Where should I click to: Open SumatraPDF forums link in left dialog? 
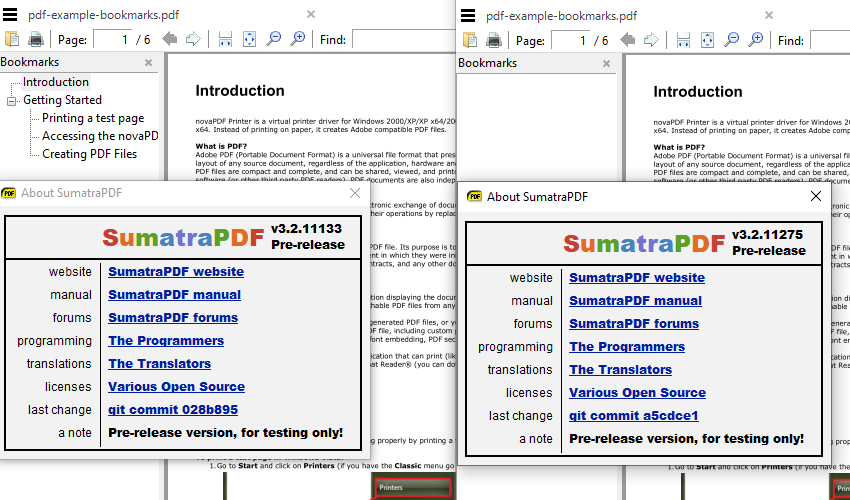[173, 318]
